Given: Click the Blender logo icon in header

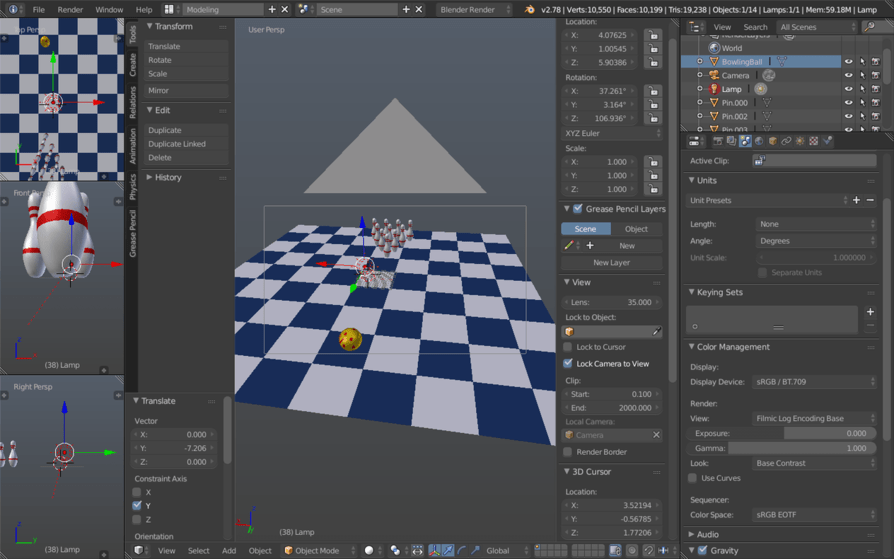Looking at the screenshot, I should [529, 9].
